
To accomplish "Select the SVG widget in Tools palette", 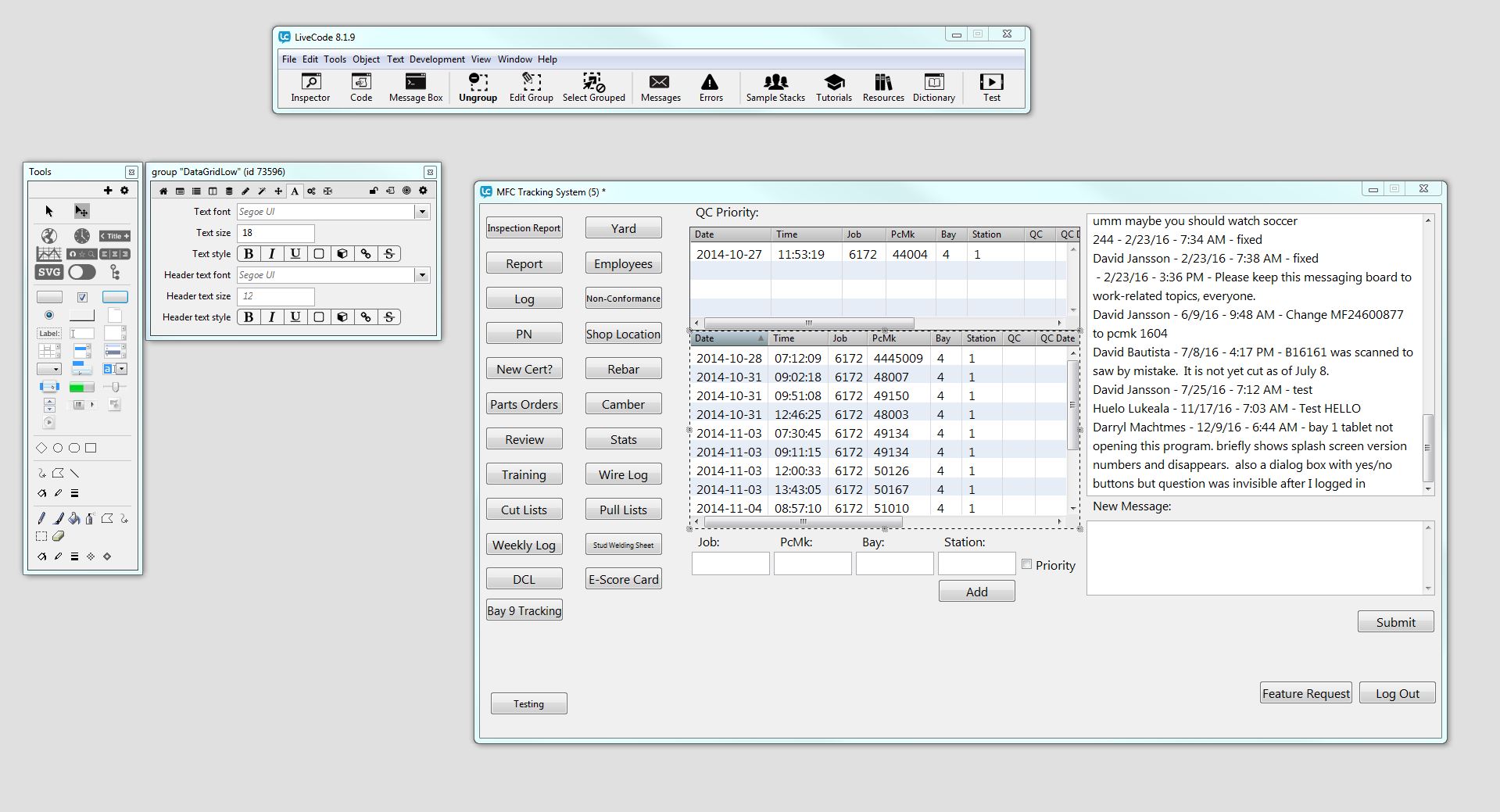I will pyautogui.click(x=48, y=272).
